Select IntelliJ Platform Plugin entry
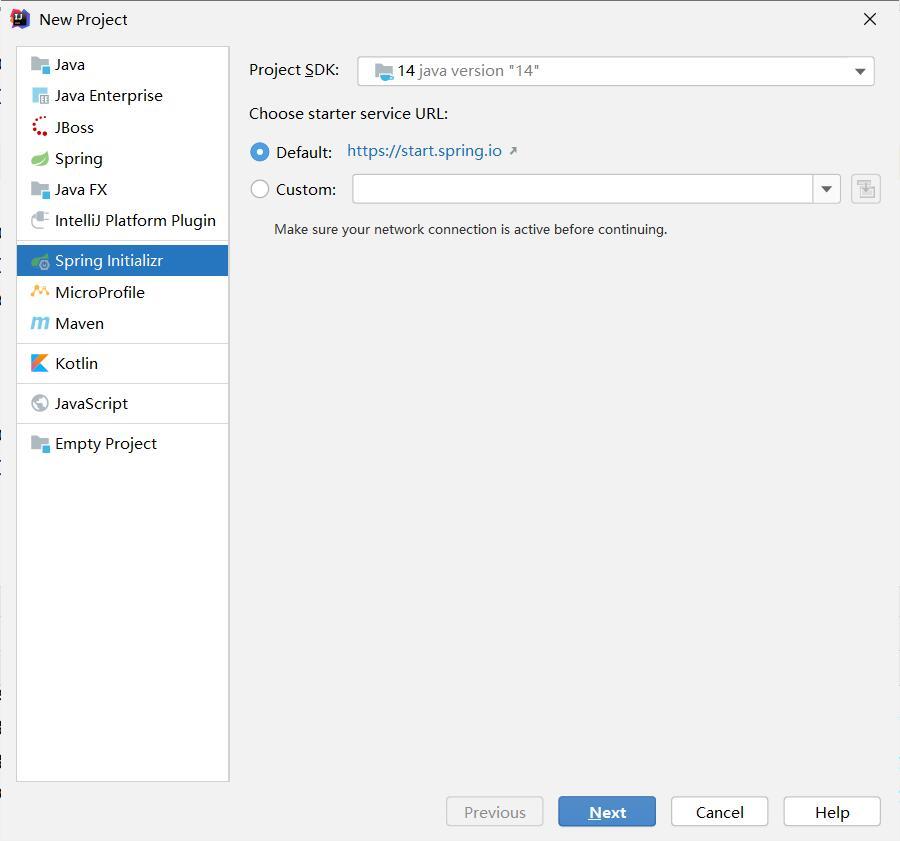The height and width of the screenshot is (841, 900). click(122, 220)
